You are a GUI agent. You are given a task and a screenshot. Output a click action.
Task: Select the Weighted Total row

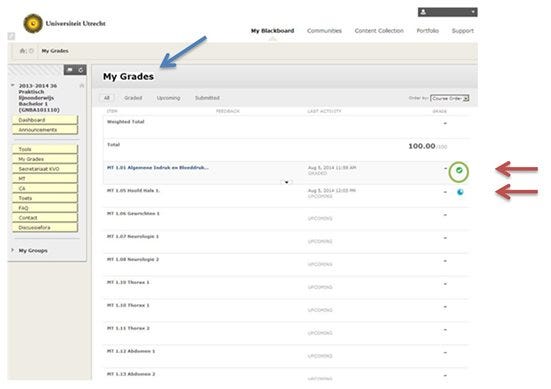pos(286,127)
